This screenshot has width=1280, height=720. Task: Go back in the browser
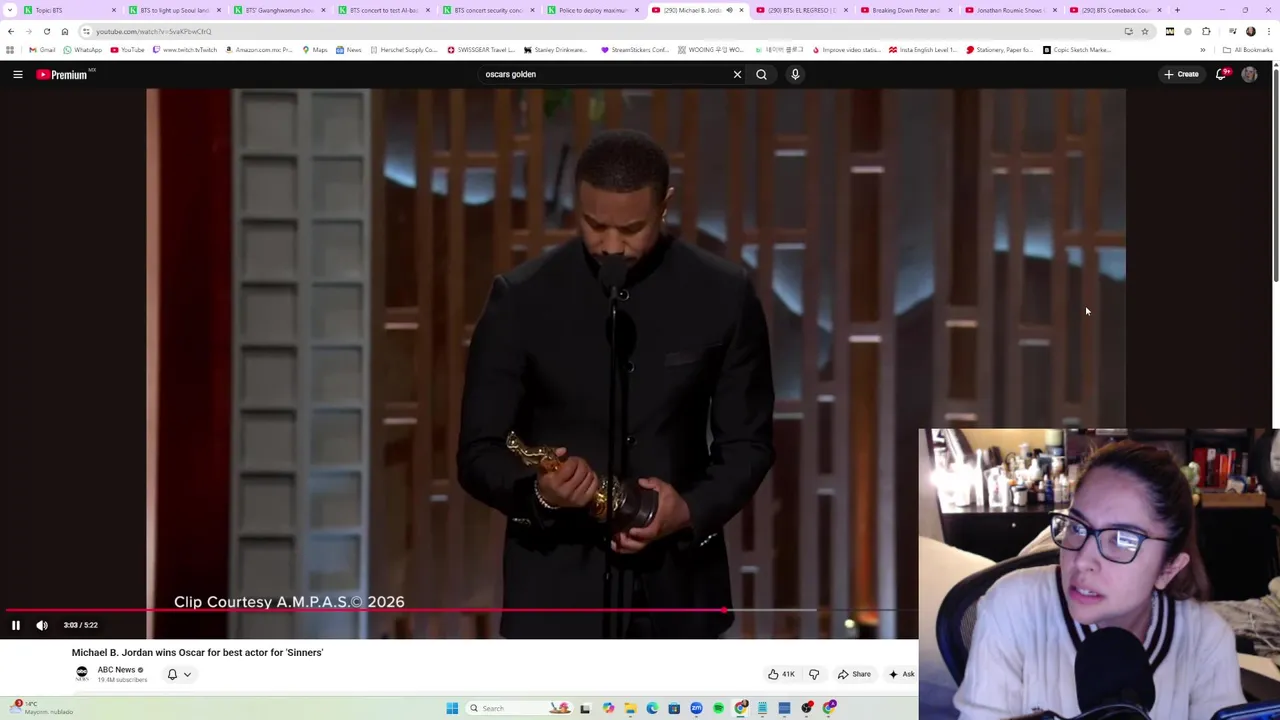(x=11, y=31)
